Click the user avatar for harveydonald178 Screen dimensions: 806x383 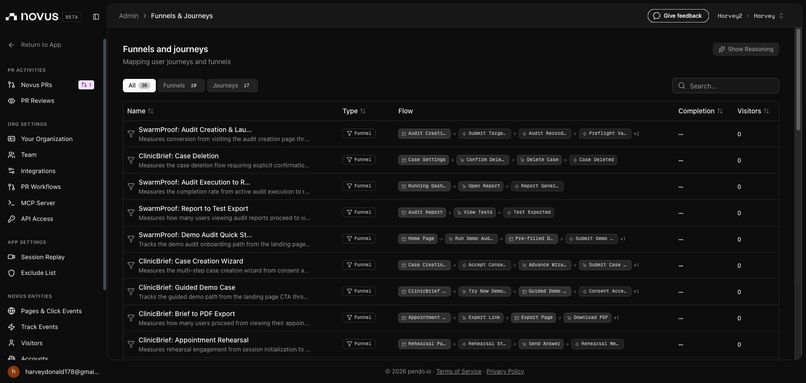pyautogui.click(x=14, y=372)
